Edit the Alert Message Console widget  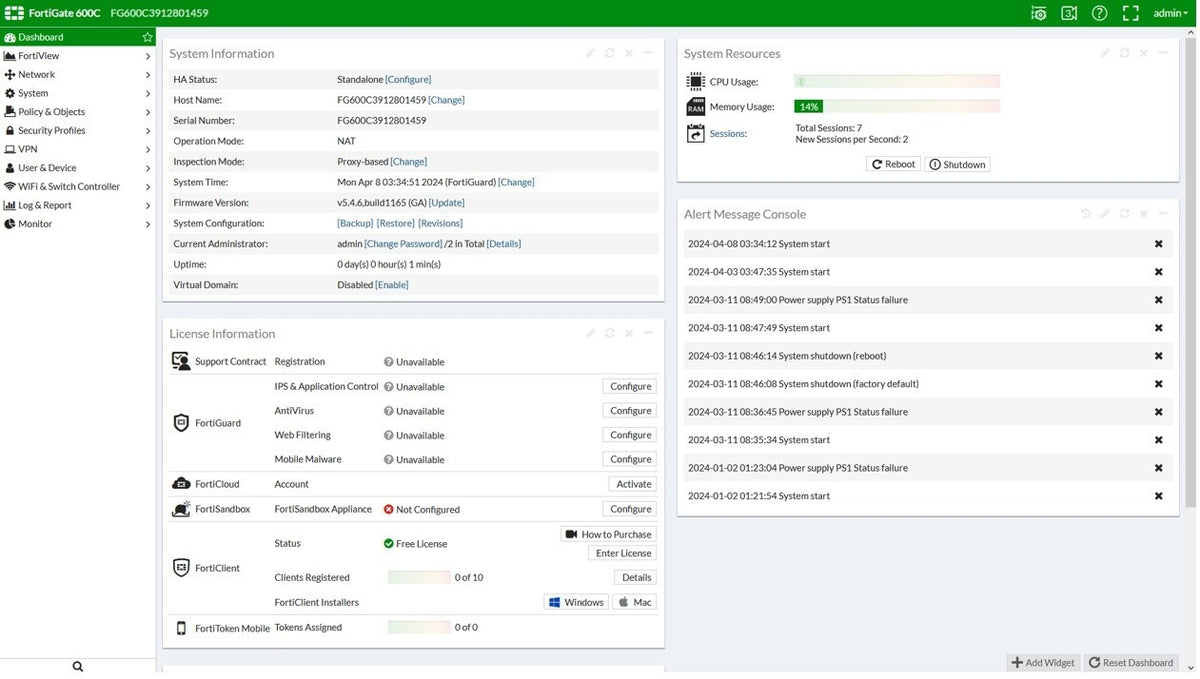[x=1105, y=214]
